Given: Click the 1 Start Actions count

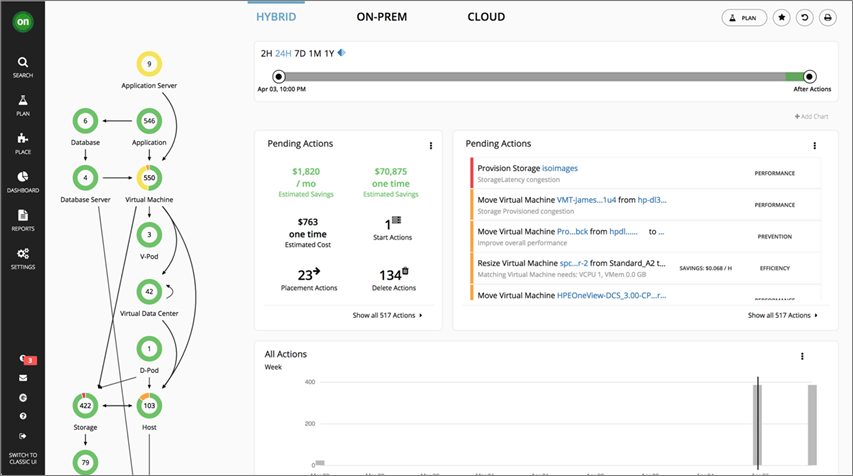Looking at the screenshot, I should click(392, 228).
